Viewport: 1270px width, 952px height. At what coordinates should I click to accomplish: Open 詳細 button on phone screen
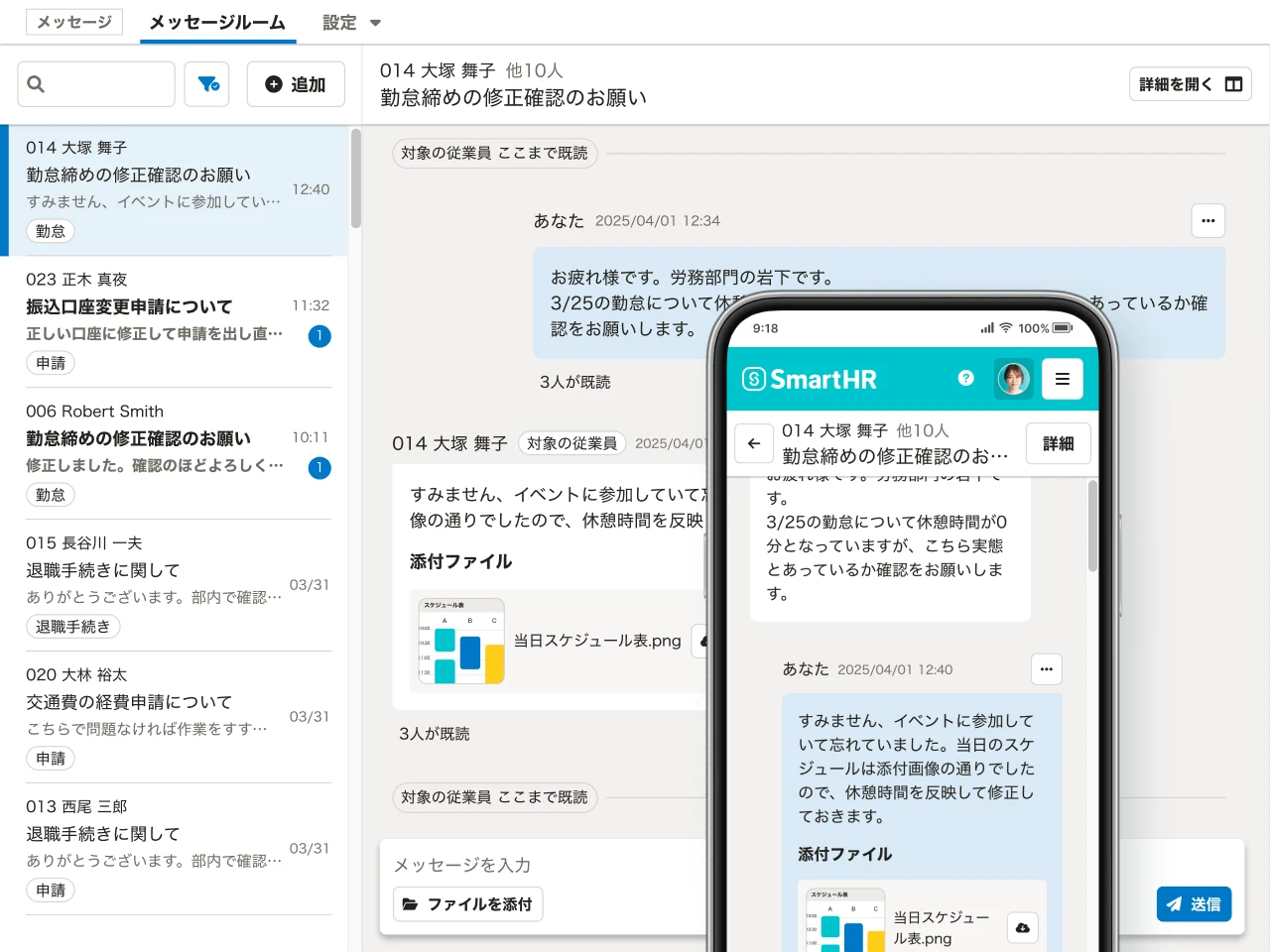pyautogui.click(x=1059, y=443)
